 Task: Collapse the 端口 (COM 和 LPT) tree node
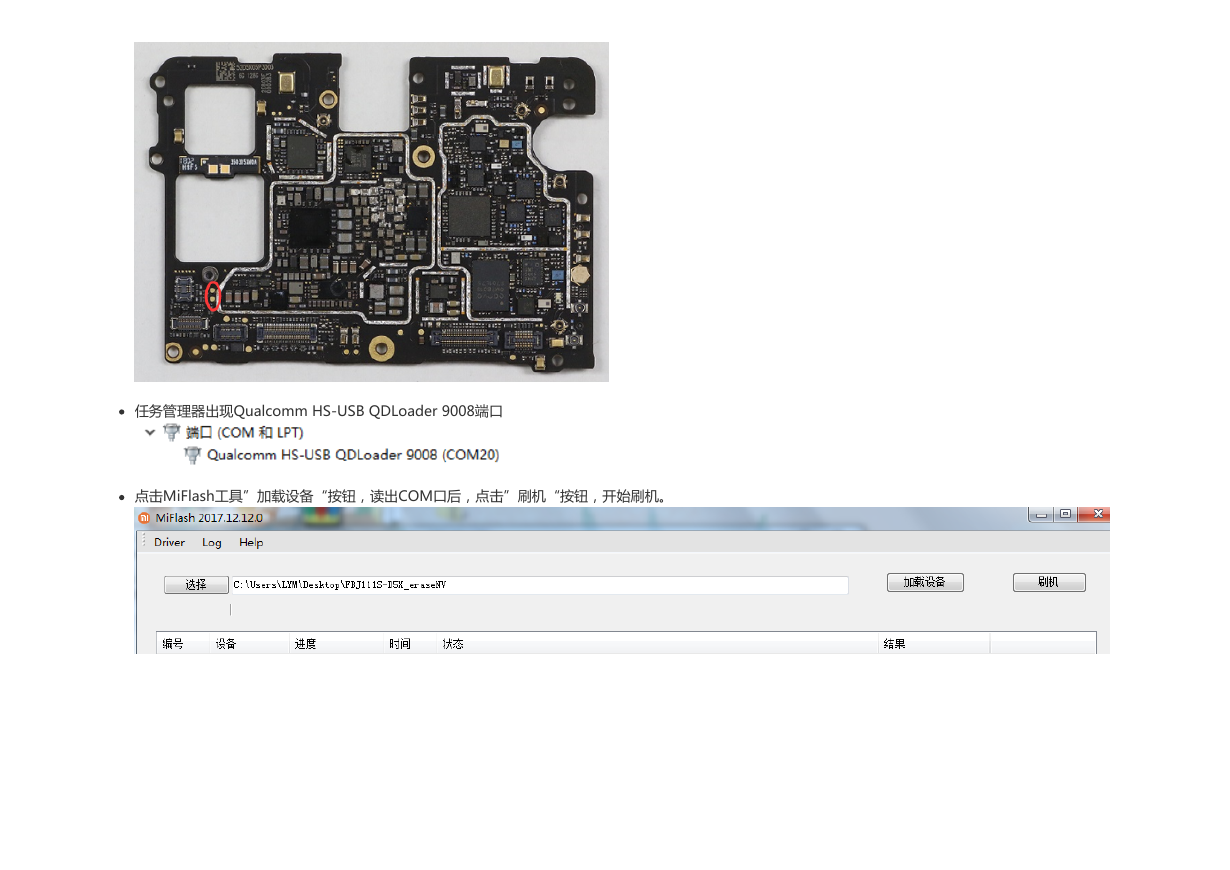click(150, 433)
